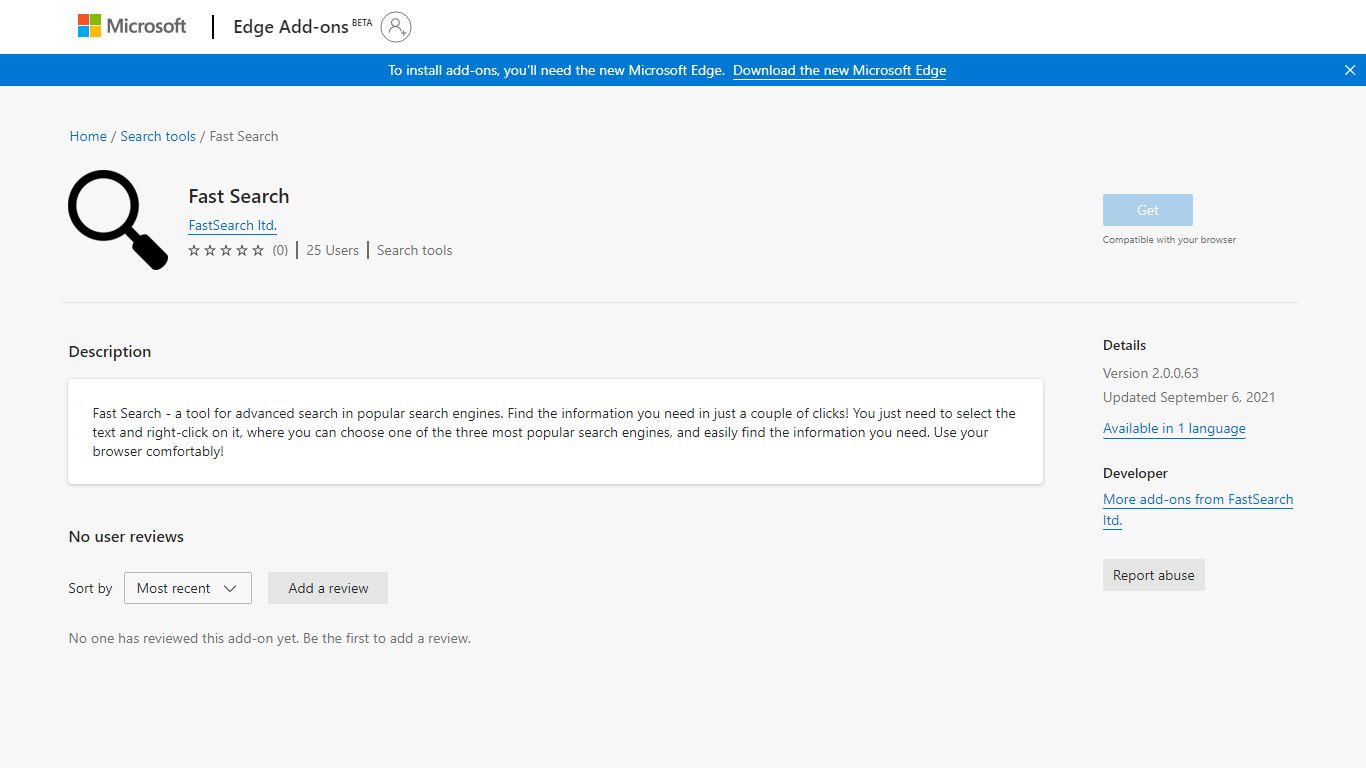The height and width of the screenshot is (768, 1366).
Task: Click Updated September 6, 2021 text
Action: pos(1189,397)
